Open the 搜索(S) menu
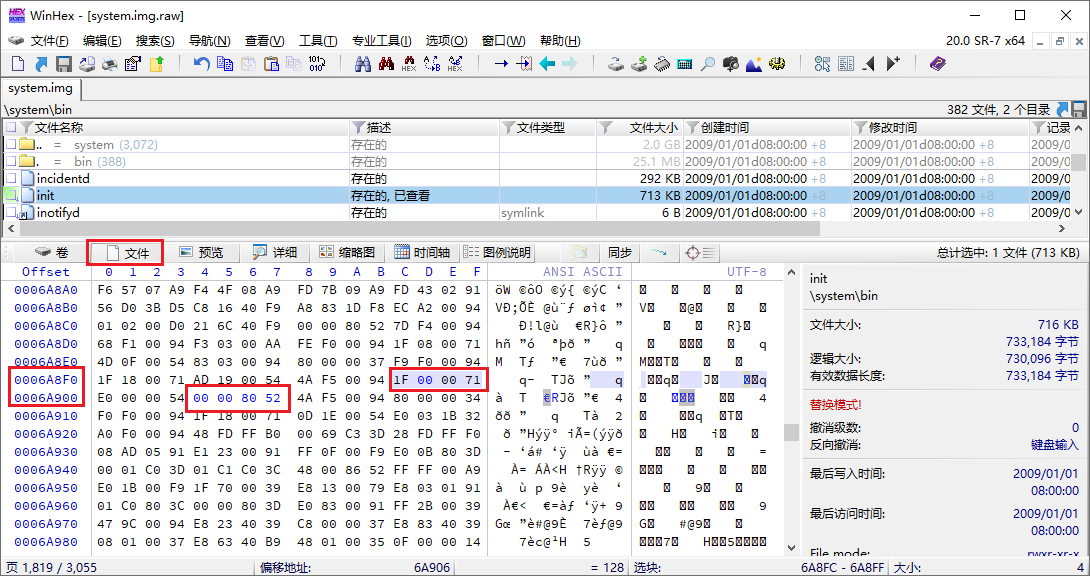 tap(155, 41)
